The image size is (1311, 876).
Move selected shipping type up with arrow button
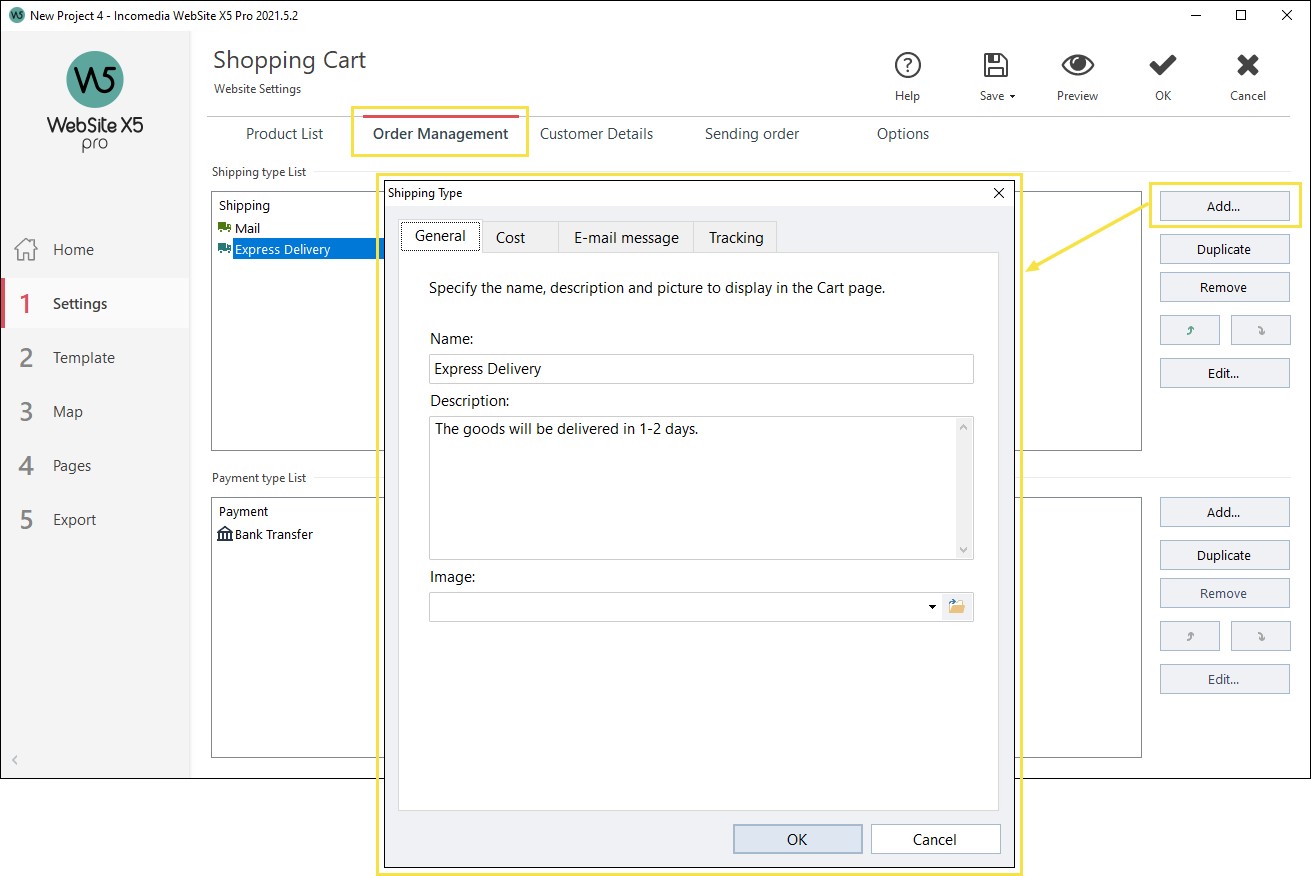(1189, 330)
